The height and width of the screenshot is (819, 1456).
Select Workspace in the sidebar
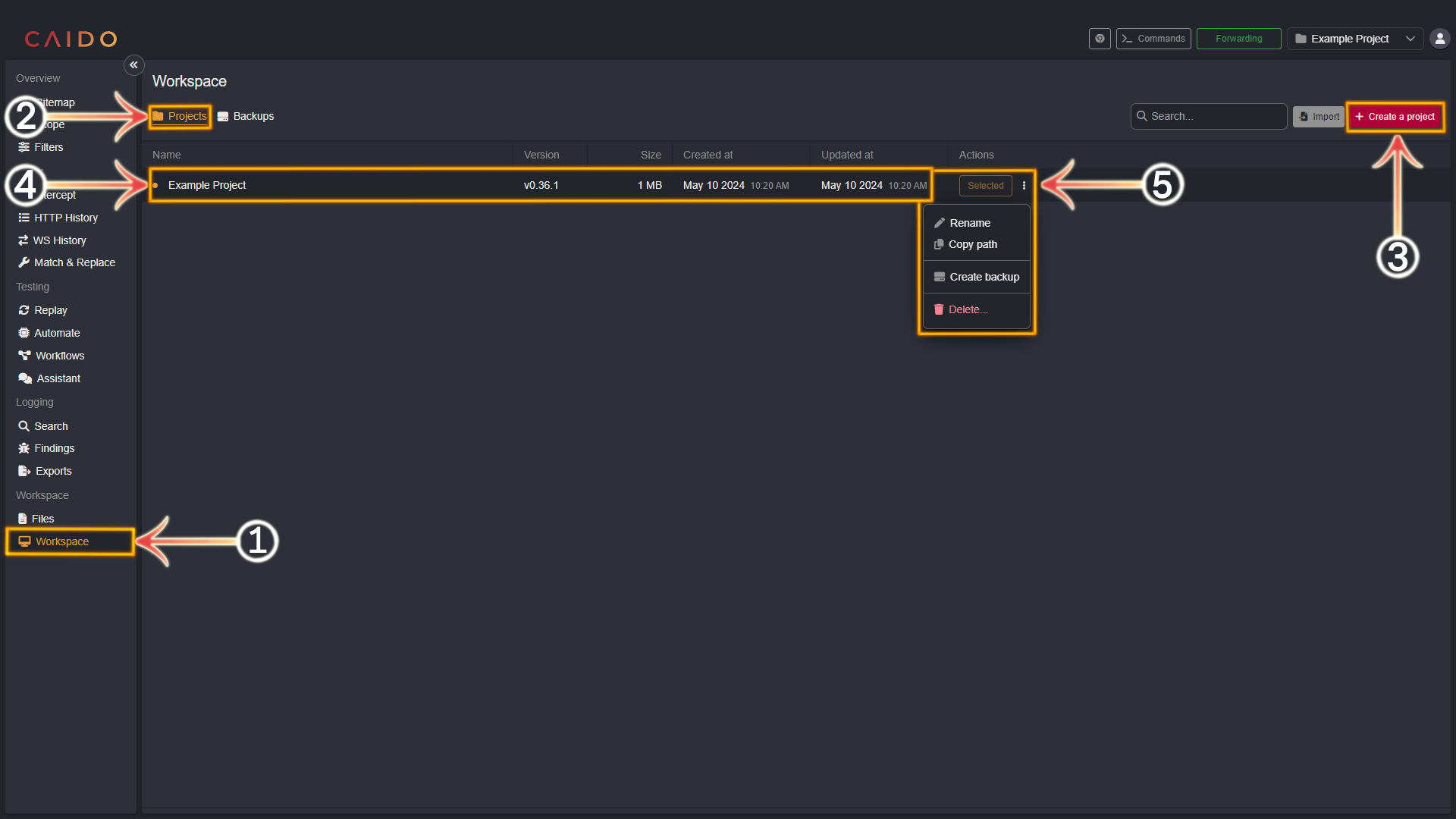(71, 541)
